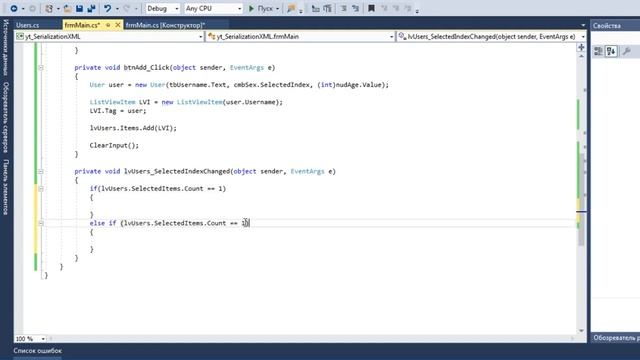Click the Increase Indent toolbar icon
The image size is (640, 360).
pos(355,8)
